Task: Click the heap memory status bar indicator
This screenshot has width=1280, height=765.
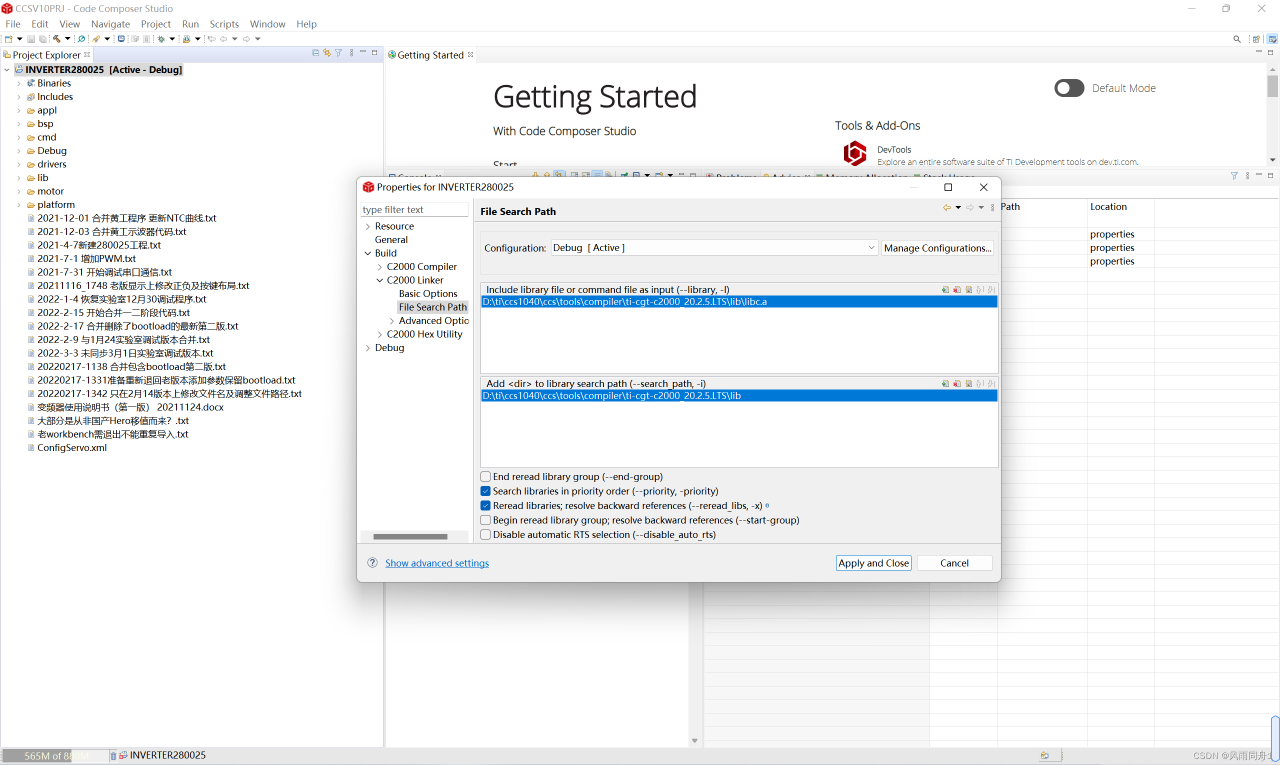Action: (x=54, y=756)
